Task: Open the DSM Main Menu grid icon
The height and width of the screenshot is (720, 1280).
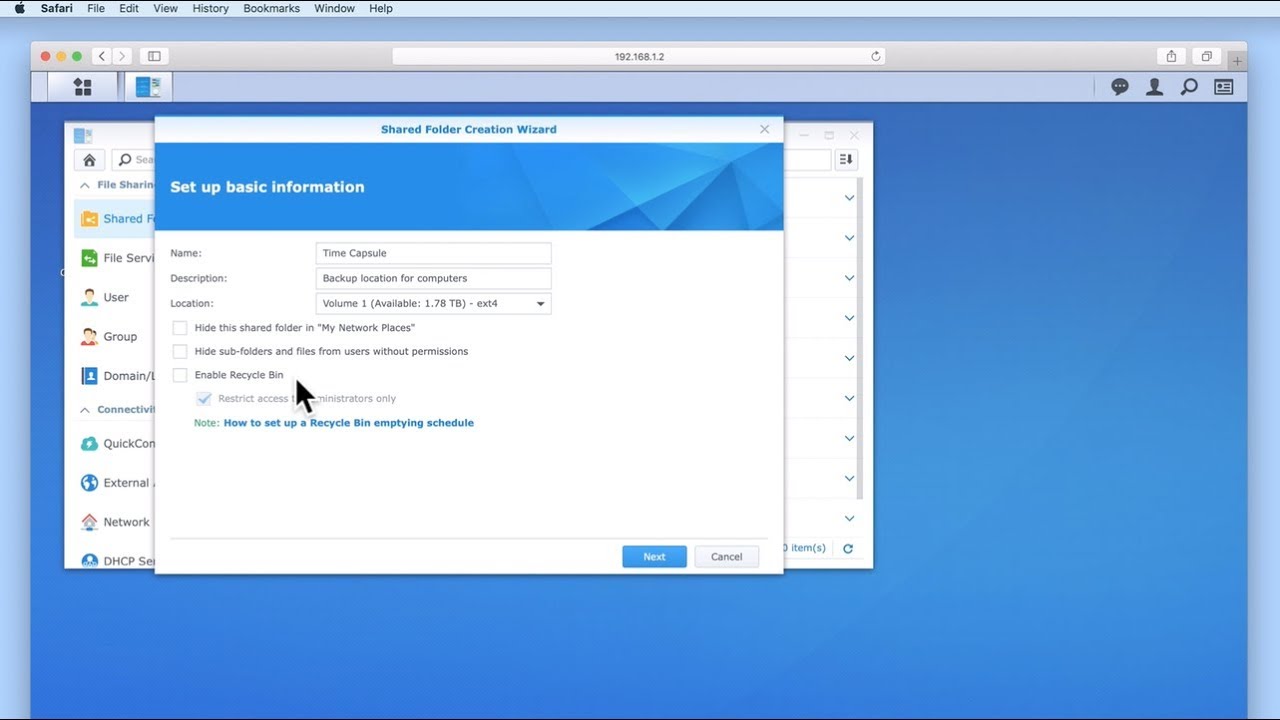Action: tap(83, 87)
